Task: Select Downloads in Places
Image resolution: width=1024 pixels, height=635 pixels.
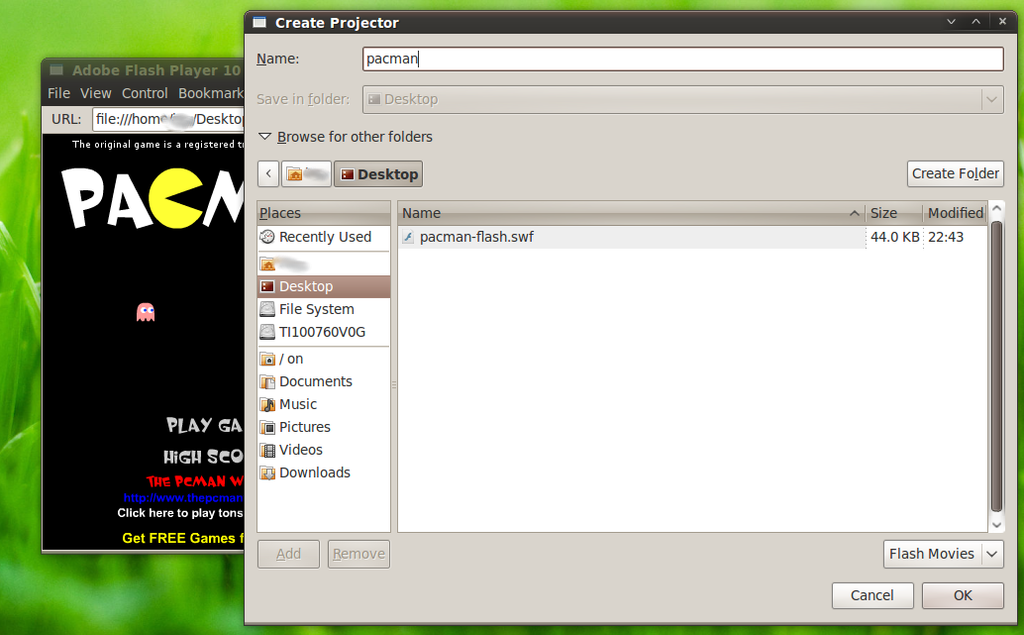Action: (x=324, y=473)
